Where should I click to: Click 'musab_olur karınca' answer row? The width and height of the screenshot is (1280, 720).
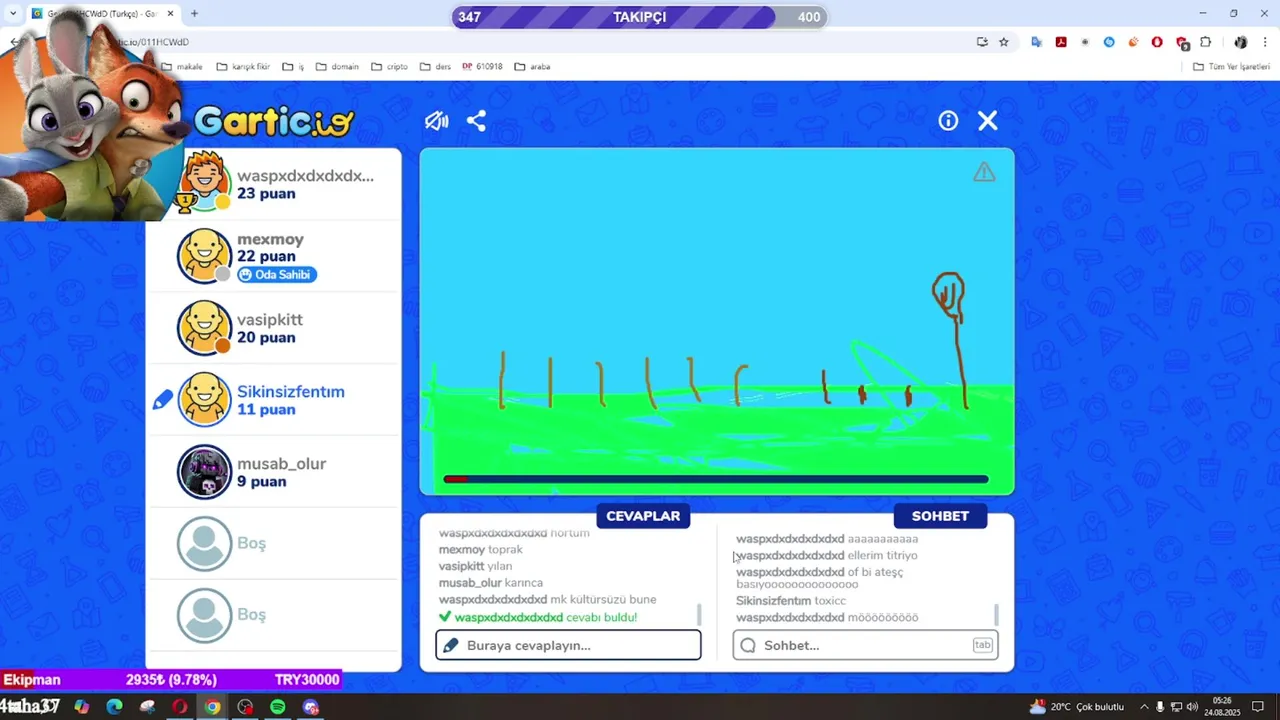[x=491, y=583]
